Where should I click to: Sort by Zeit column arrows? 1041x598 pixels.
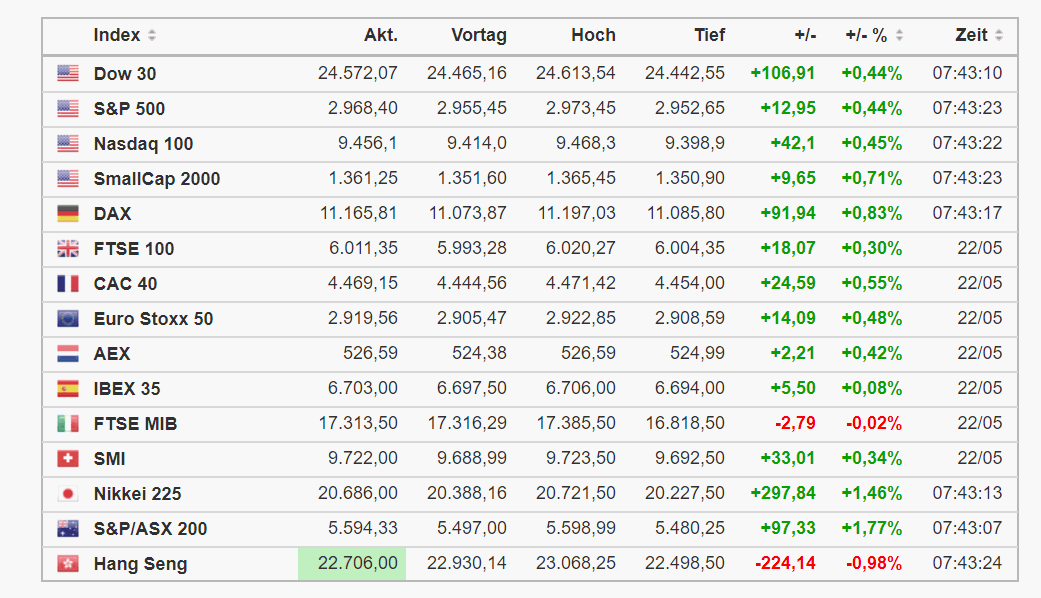[999, 36]
